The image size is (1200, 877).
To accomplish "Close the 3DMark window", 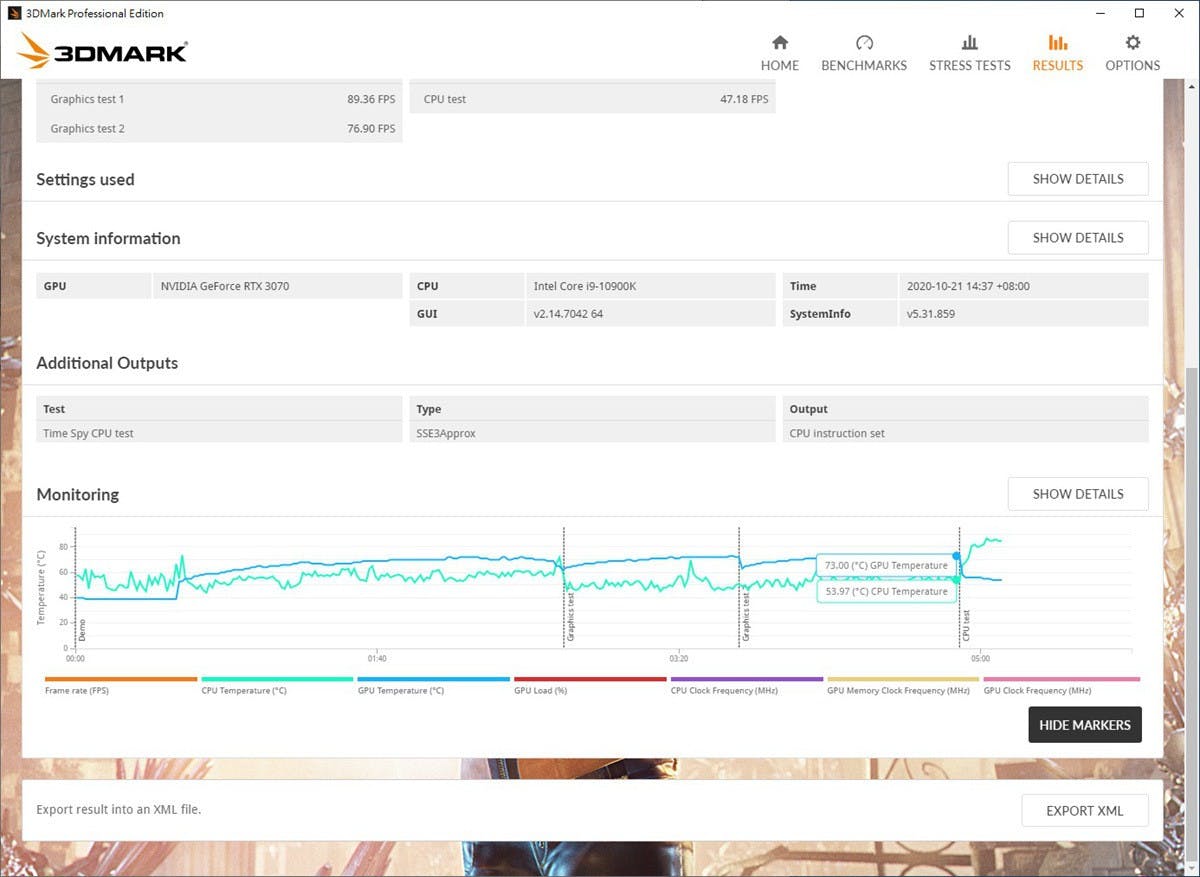I will 1180,13.
